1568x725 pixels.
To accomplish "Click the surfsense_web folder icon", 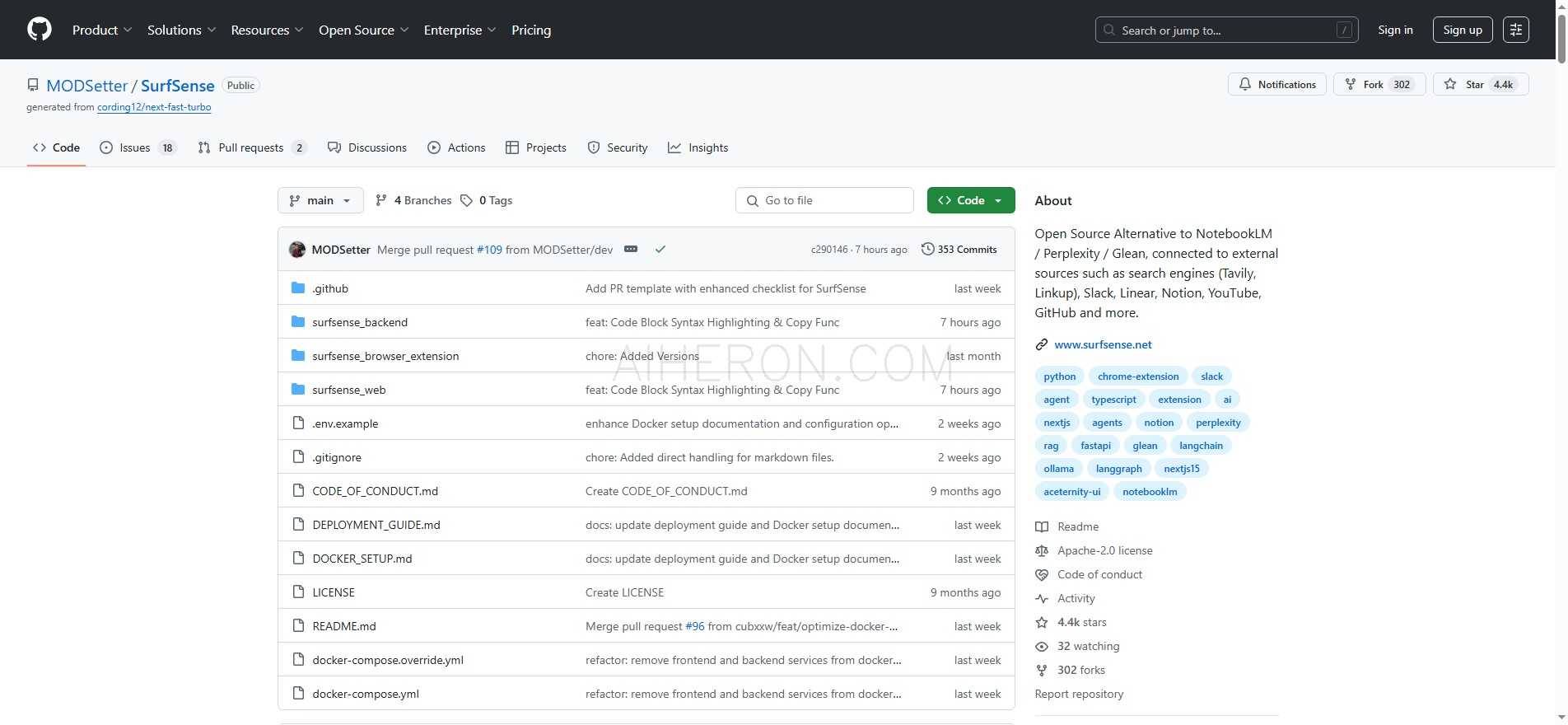I will [x=298, y=390].
